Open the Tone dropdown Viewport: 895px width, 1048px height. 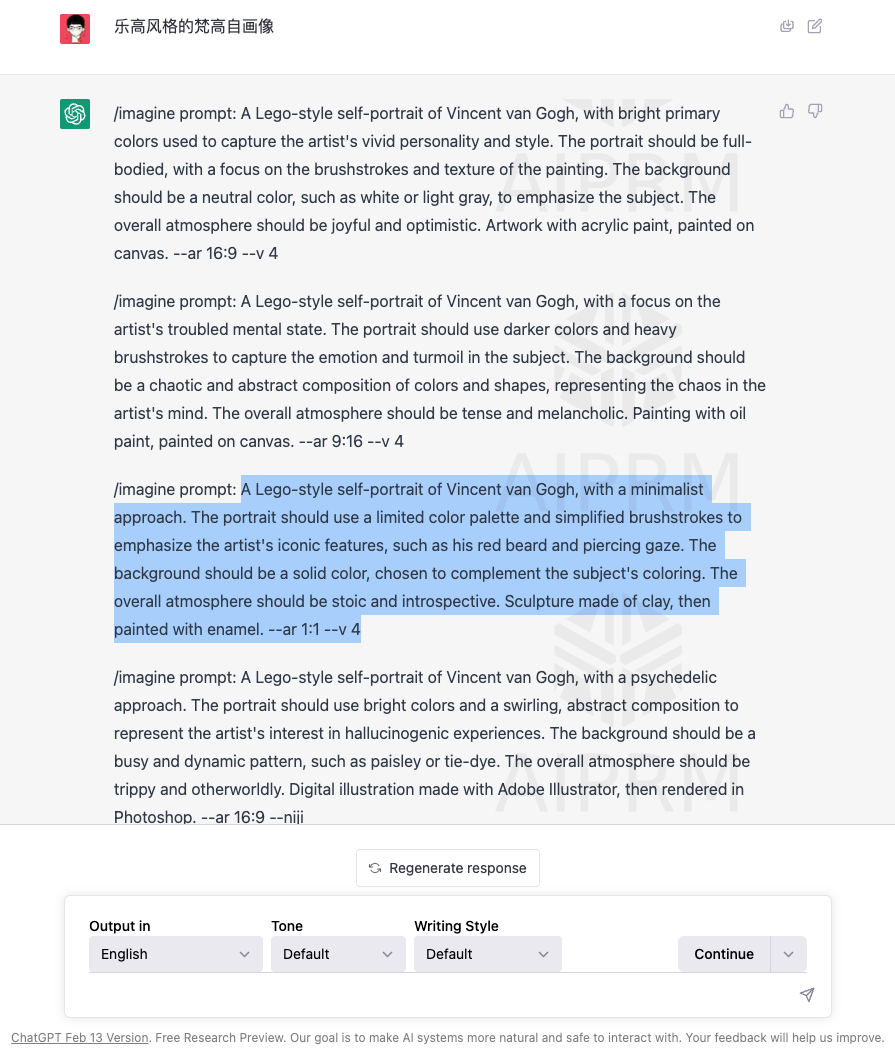[x=337, y=954]
